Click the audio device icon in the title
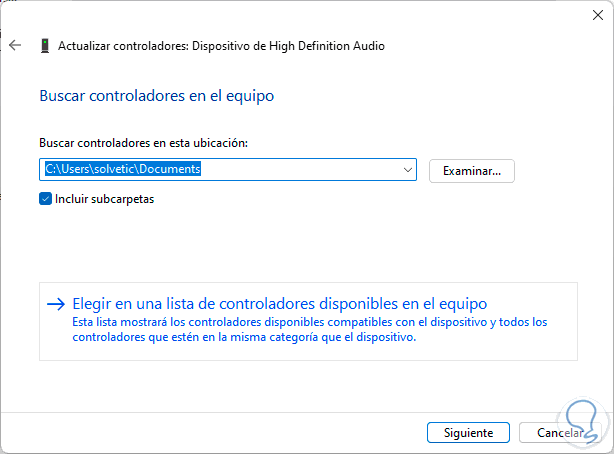The image size is (614, 454). 45,46
